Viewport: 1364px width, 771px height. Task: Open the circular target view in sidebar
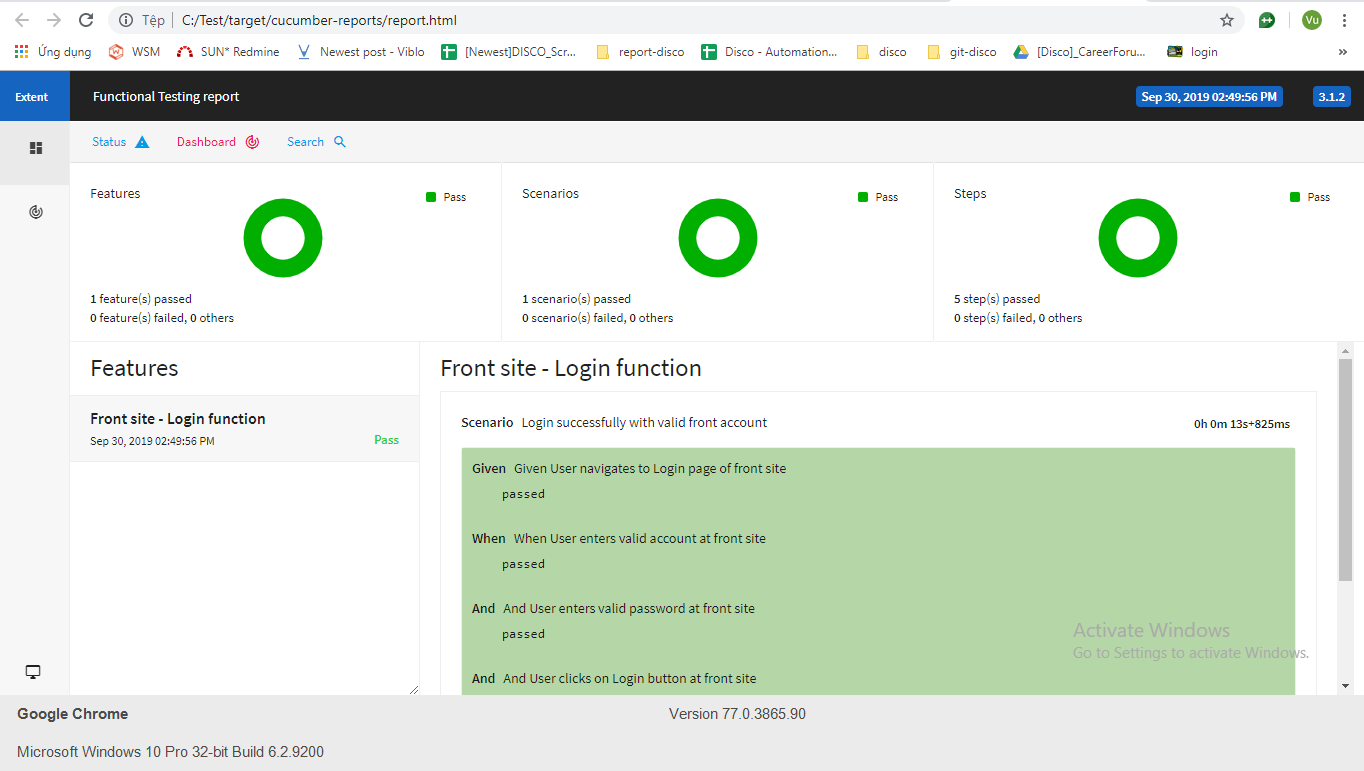pos(36,212)
